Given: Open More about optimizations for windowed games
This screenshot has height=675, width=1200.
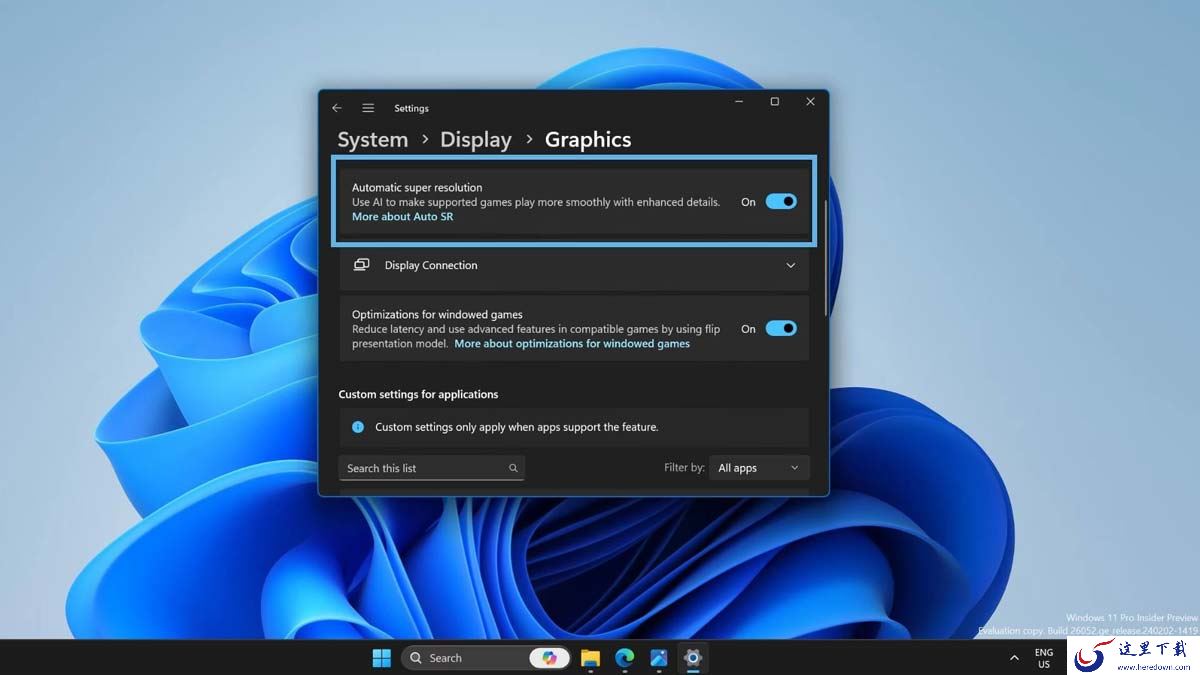Looking at the screenshot, I should click(572, 343).
